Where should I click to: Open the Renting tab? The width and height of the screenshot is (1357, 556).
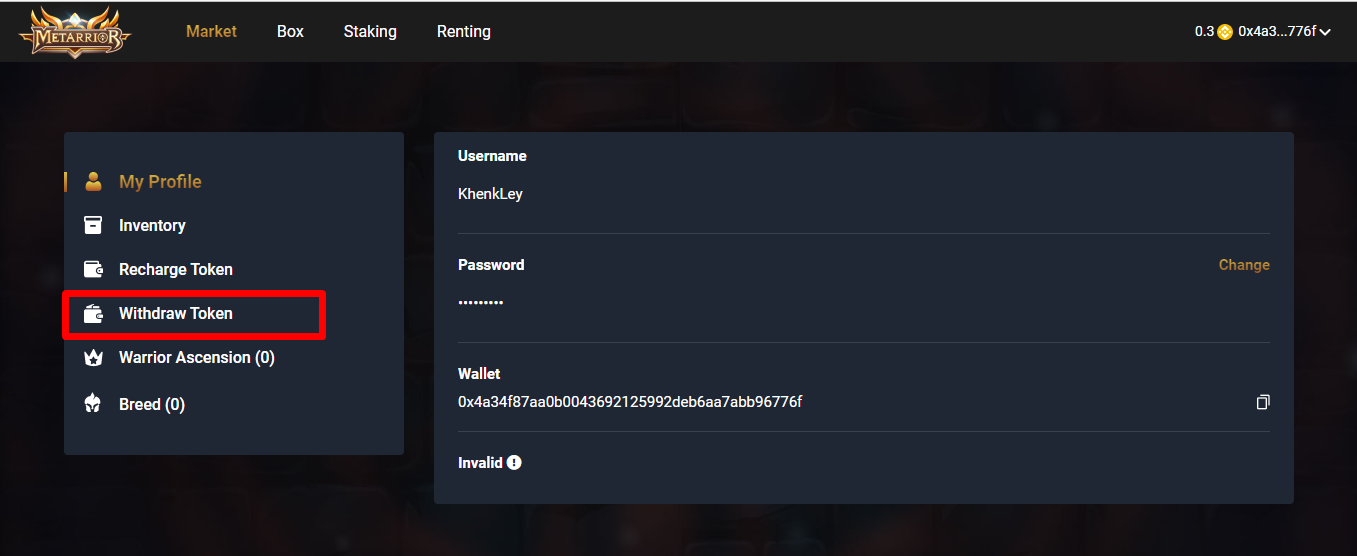(x=464, y=31)
